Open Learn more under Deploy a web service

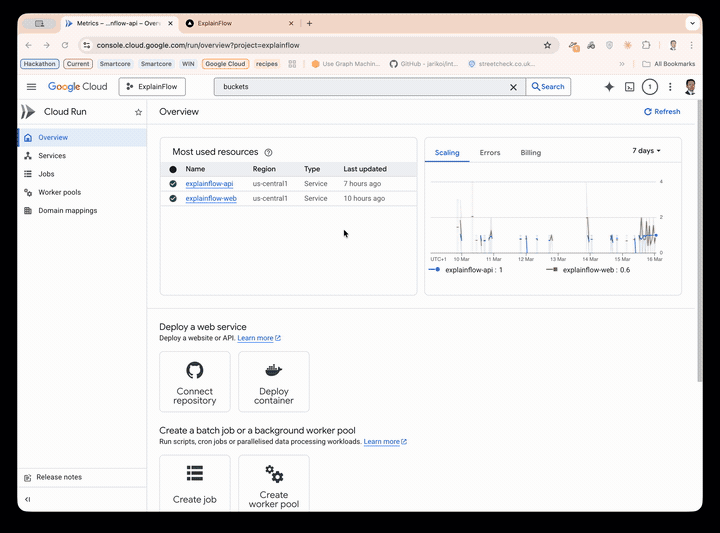[259, 338]
